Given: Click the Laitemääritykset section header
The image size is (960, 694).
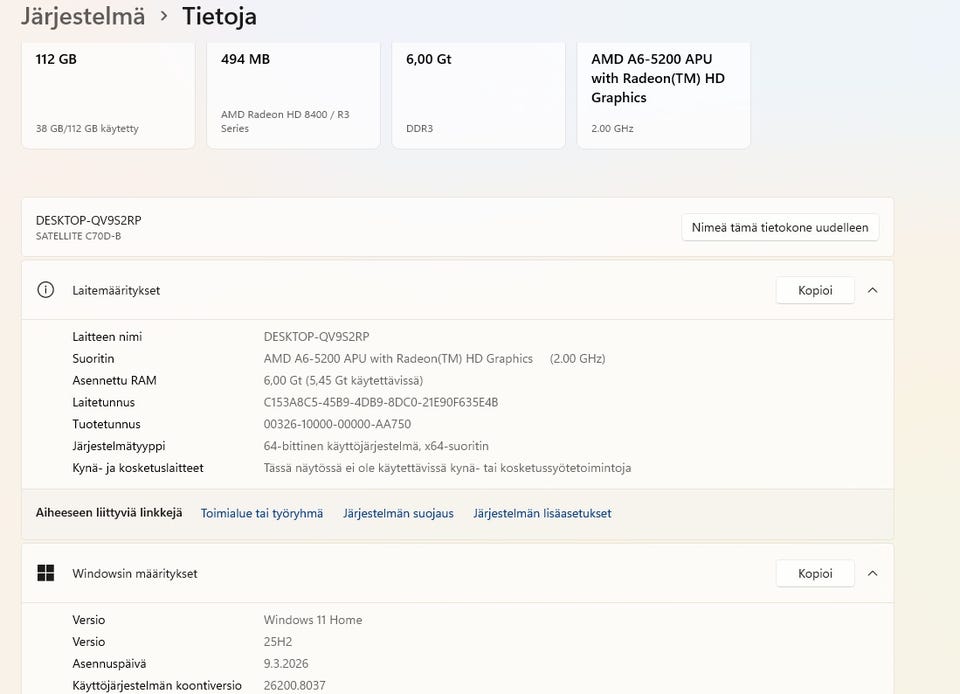Looking at the screenshot, I should [116, 290].
